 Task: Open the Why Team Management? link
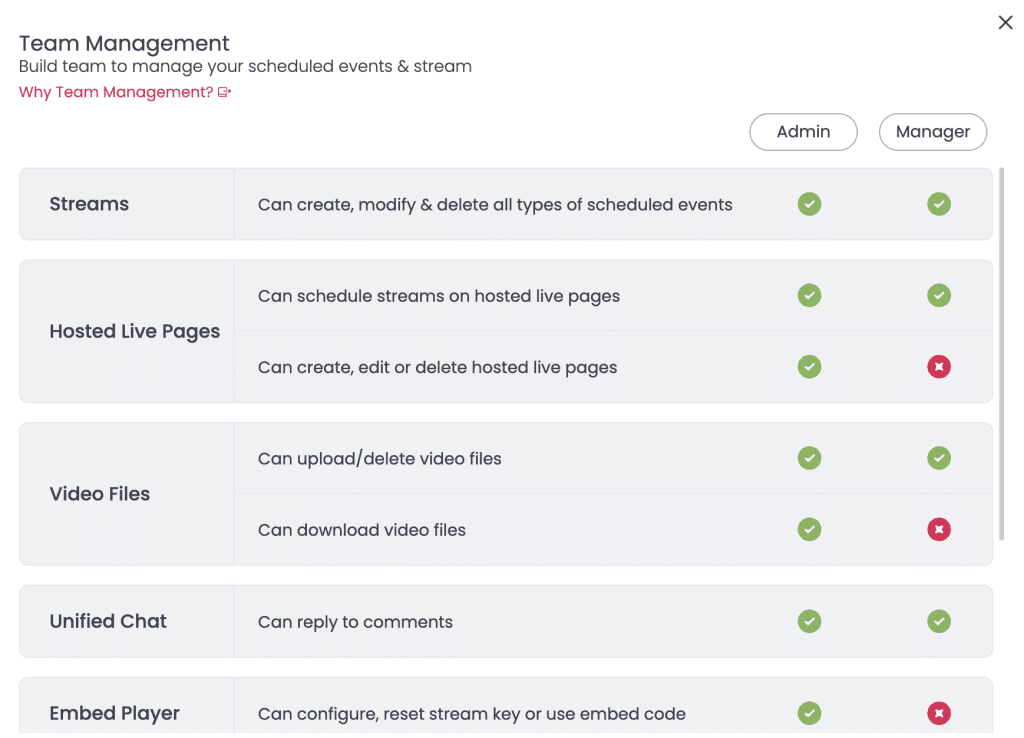[x=125, y=92]
